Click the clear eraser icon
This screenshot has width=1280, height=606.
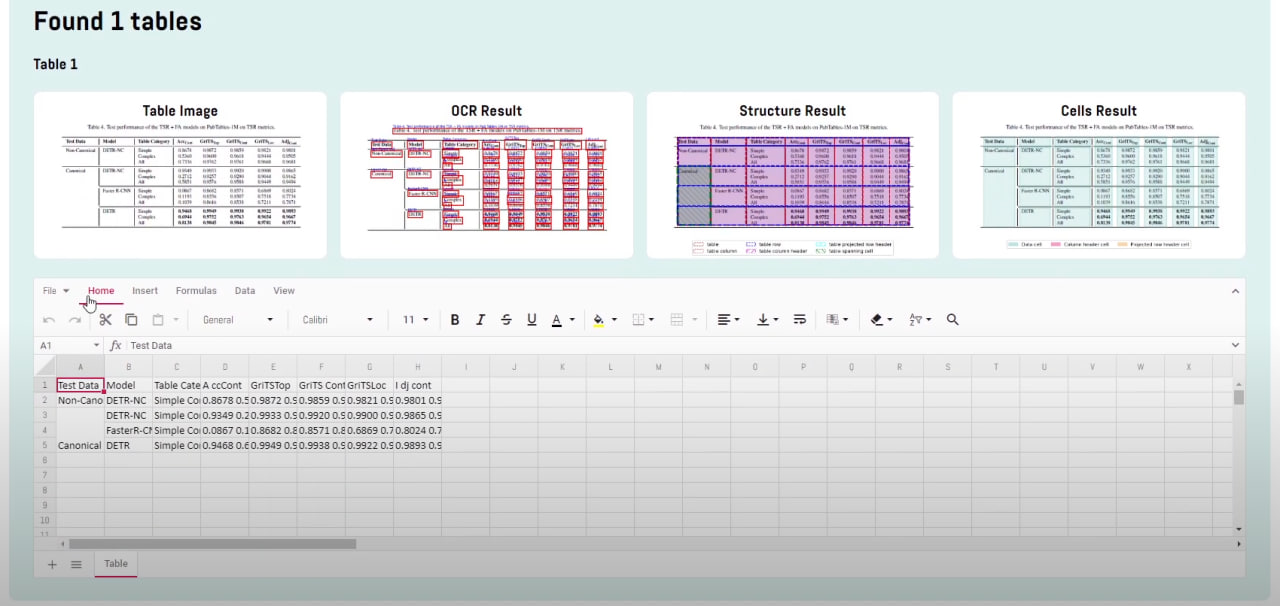[877, 320]
